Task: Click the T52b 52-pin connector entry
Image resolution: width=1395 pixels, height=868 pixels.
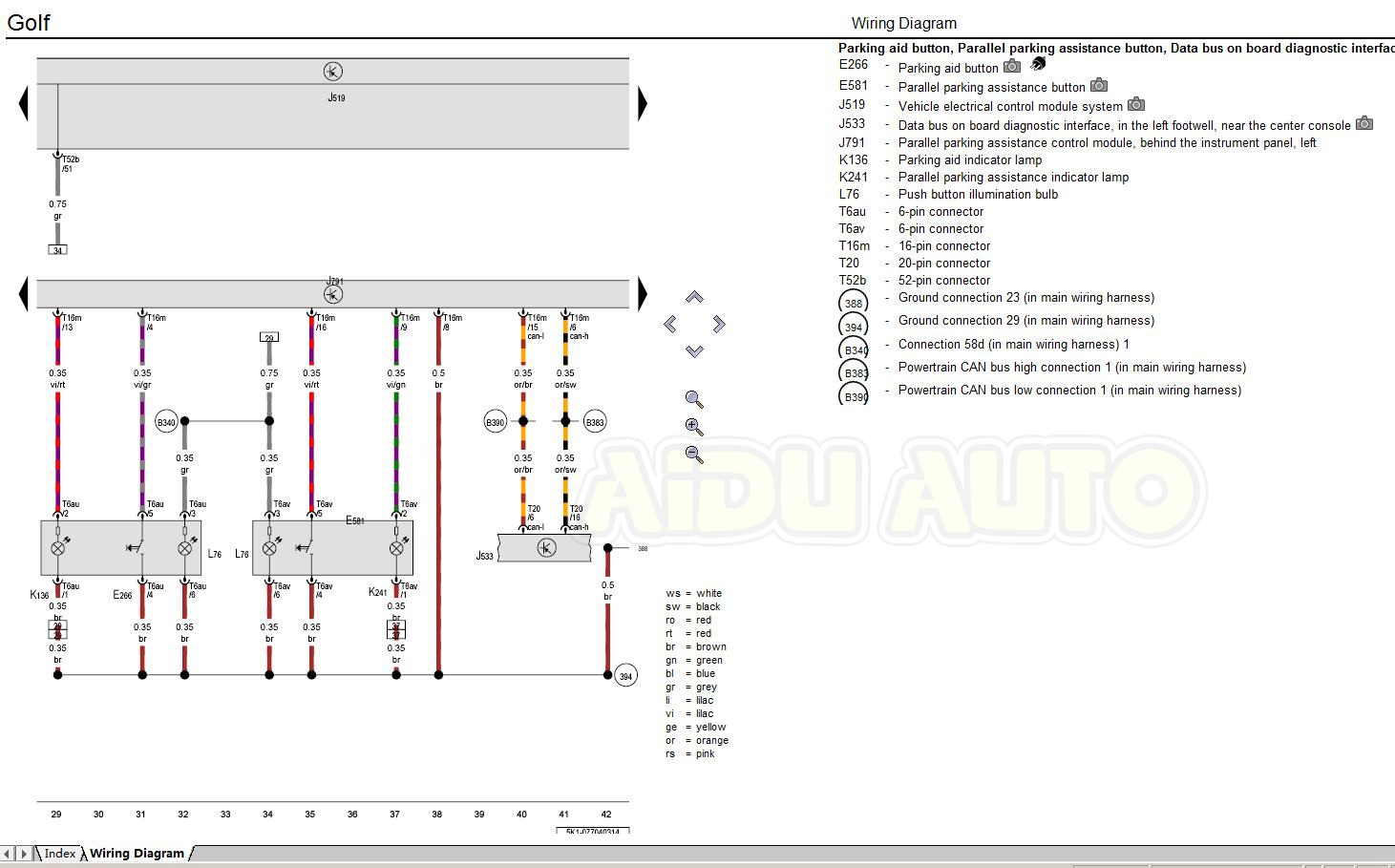Action: [915, 280]
